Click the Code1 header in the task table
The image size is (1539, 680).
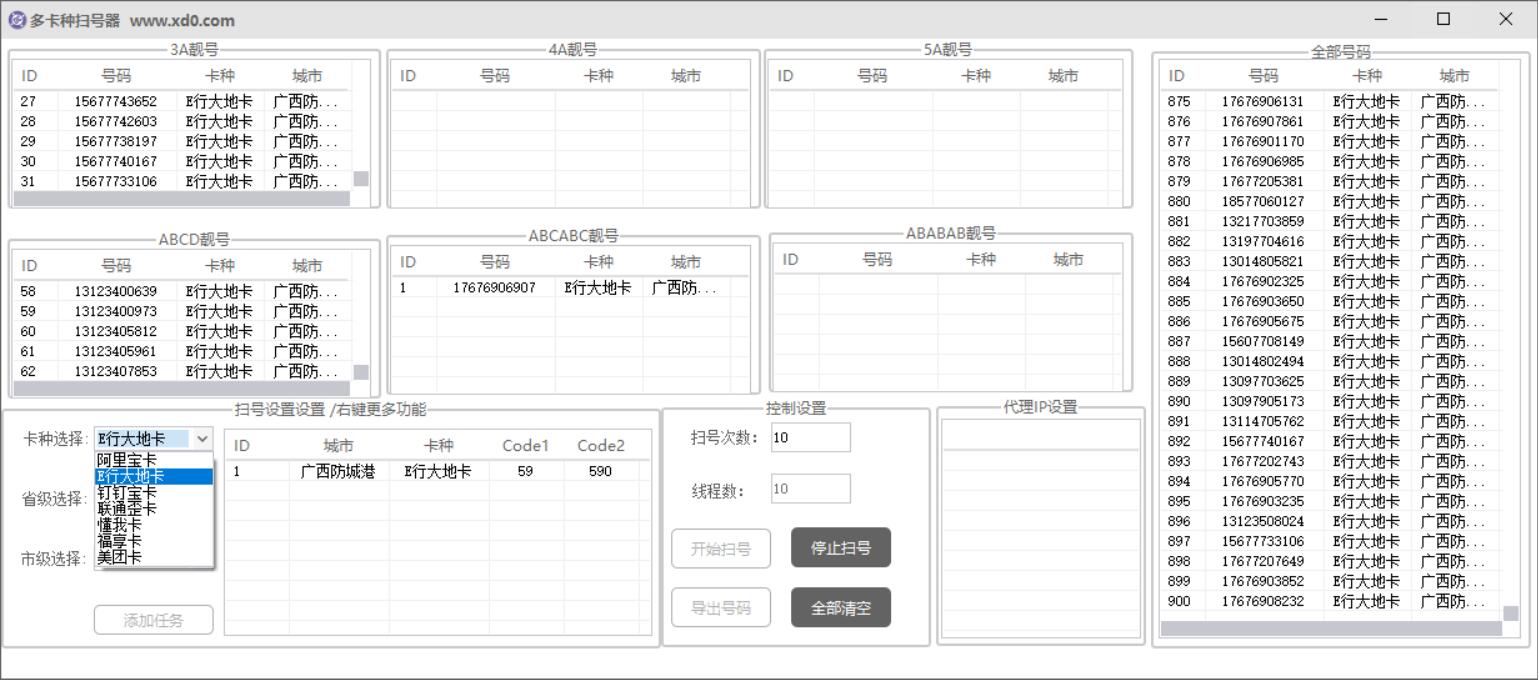click(525, 446)
